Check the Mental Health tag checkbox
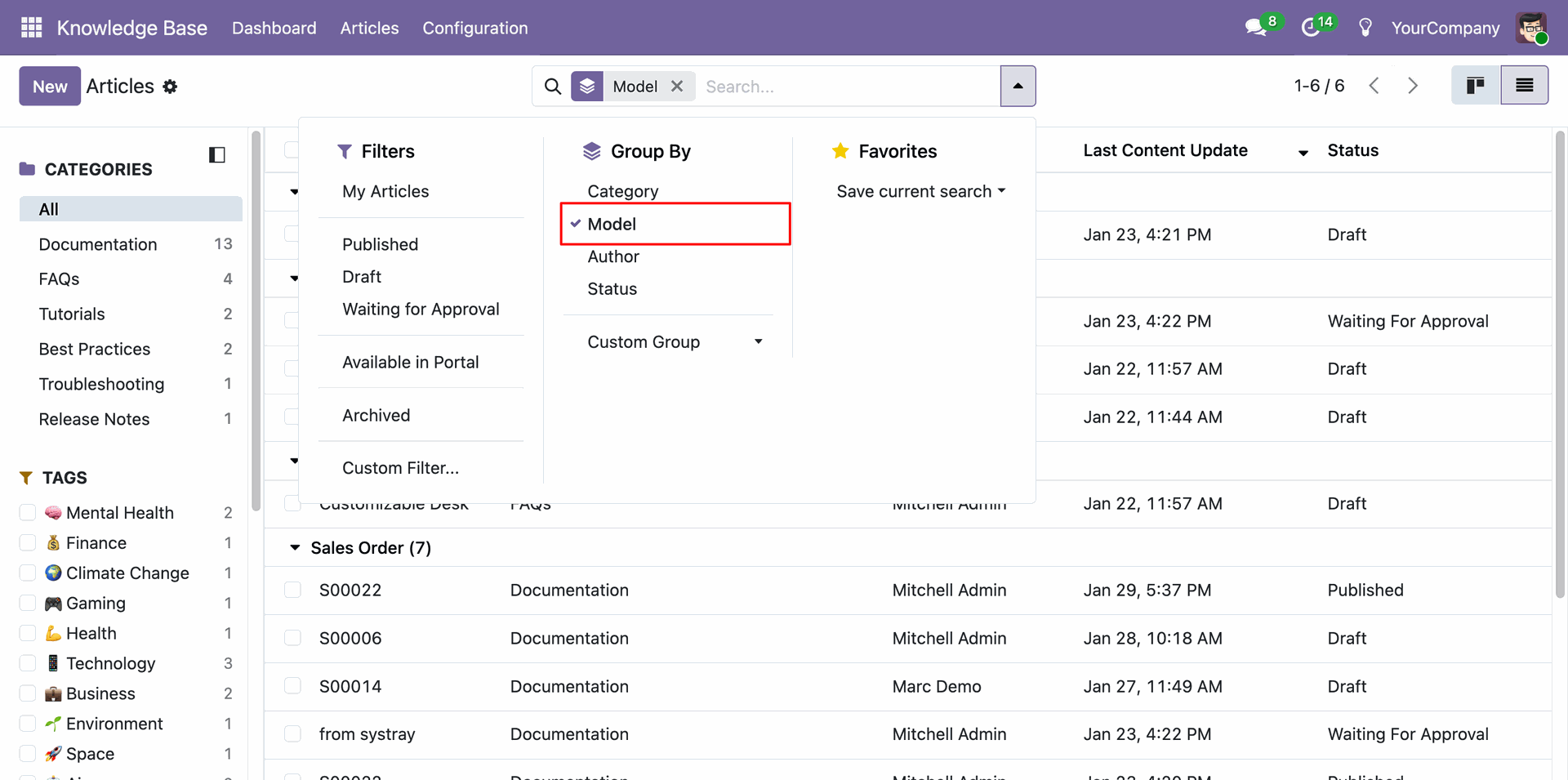Viewport: 1568px width, 780px height. pos(28,513)
